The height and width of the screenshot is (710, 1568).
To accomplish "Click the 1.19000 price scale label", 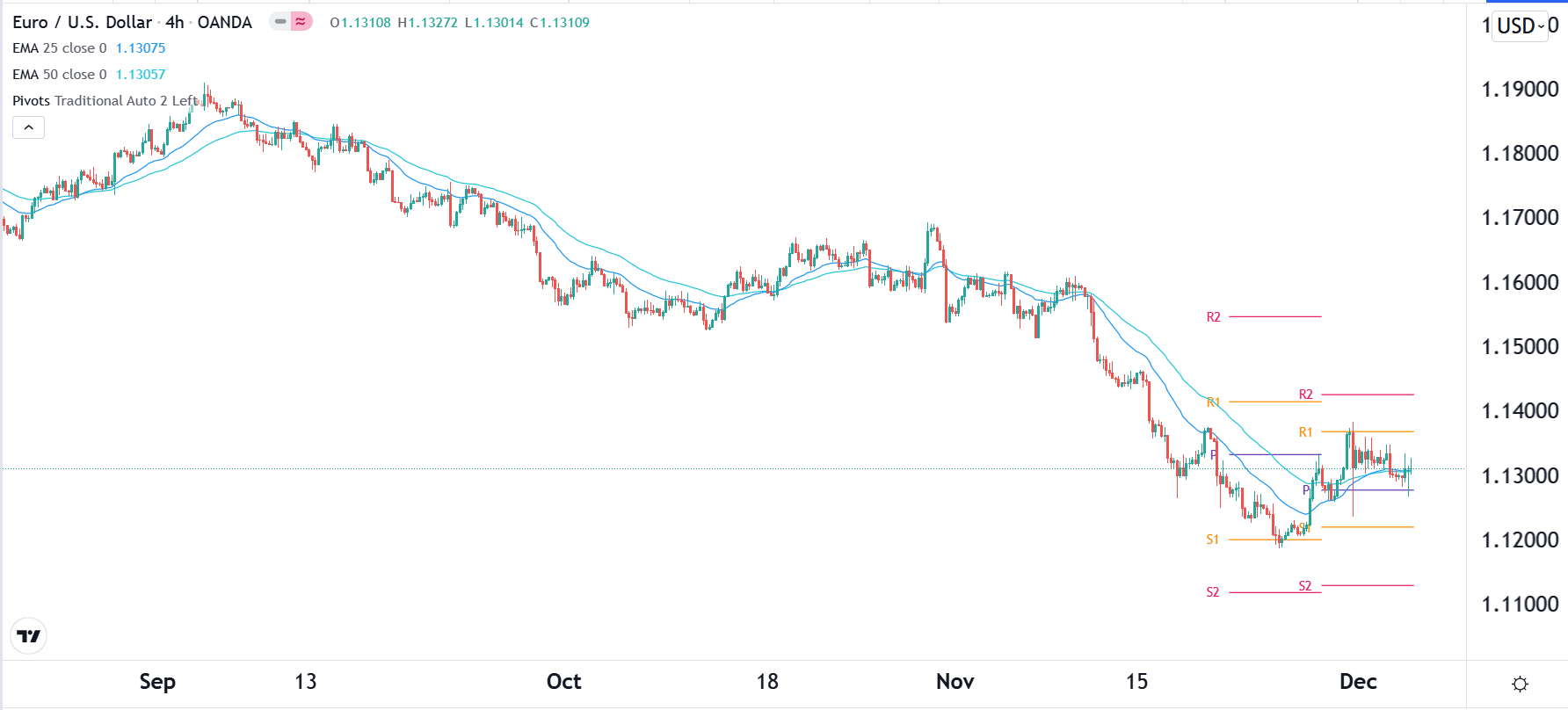I will click(1520, 89).
